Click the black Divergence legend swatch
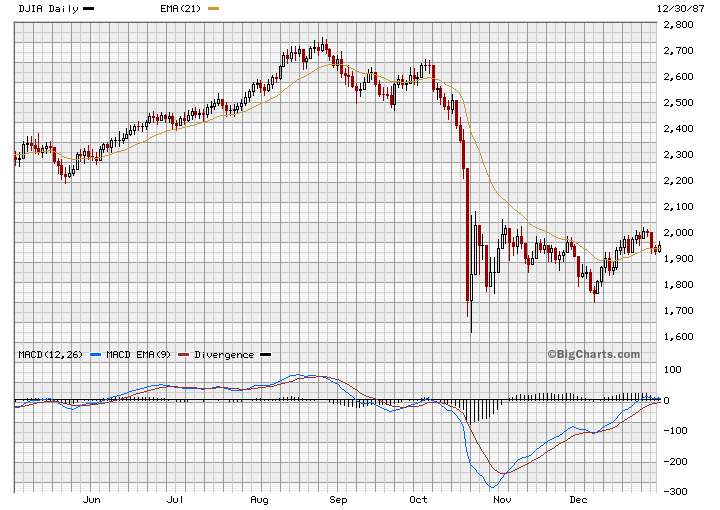 (x=265, y=354)
